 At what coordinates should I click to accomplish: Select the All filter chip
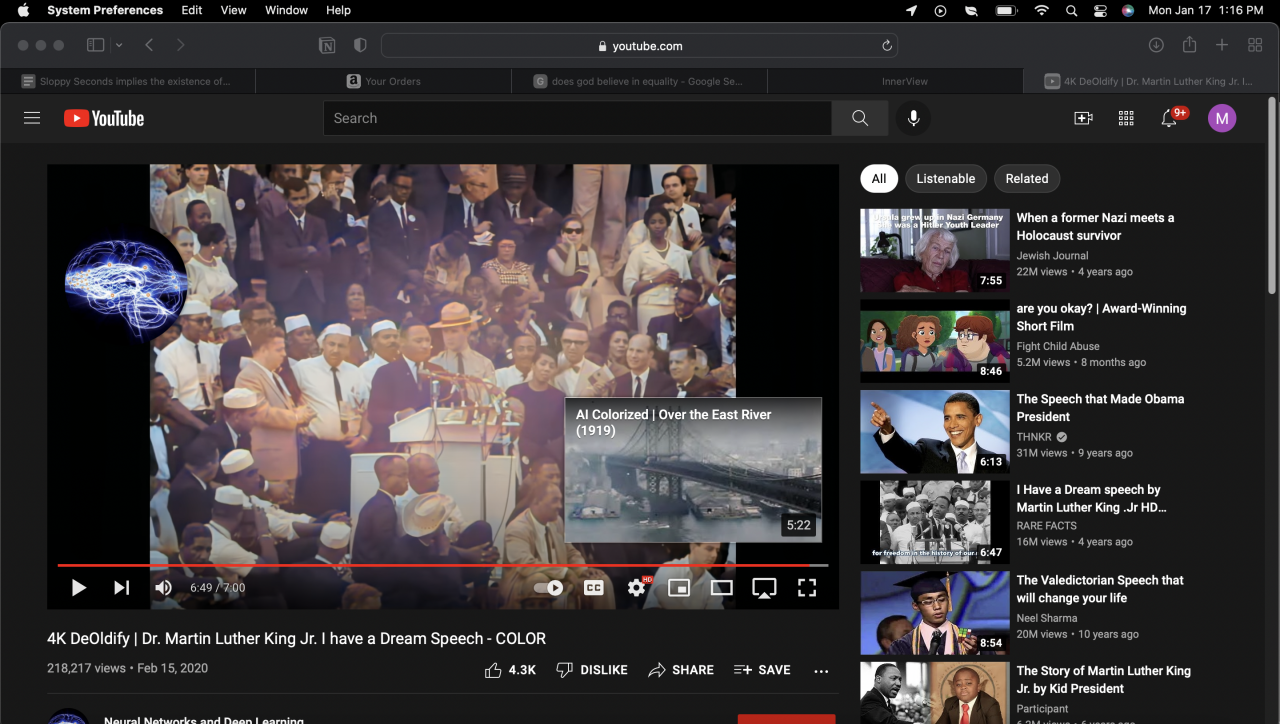[x=879, y=179]
